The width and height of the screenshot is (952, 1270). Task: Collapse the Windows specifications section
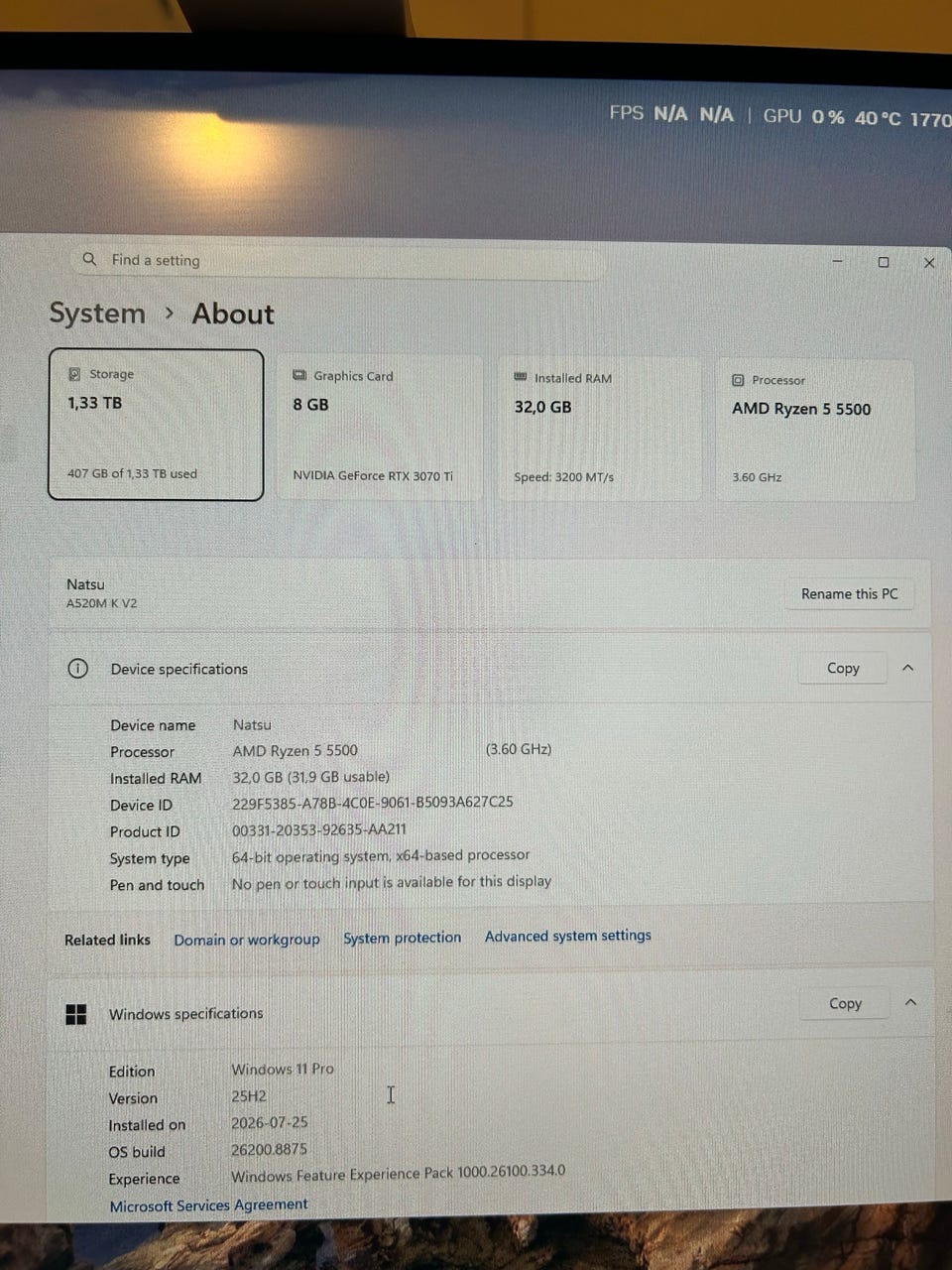(x=910, y=1002)
